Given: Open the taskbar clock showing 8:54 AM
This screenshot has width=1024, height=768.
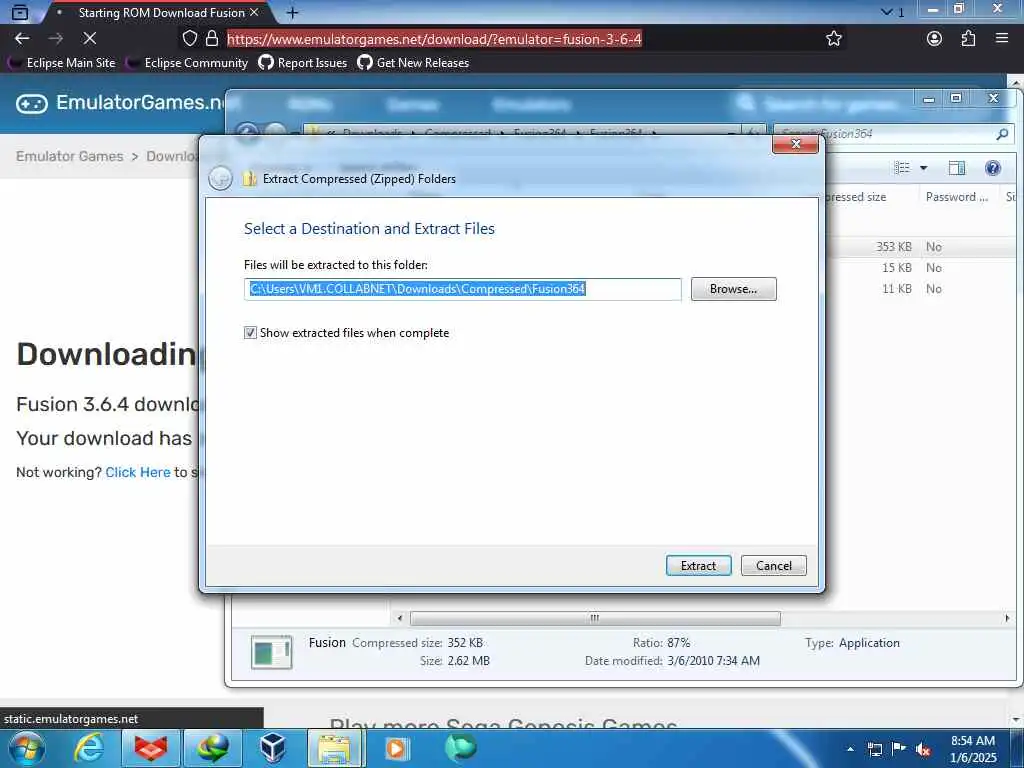Looking at the screenshot, I should (973, 749).
